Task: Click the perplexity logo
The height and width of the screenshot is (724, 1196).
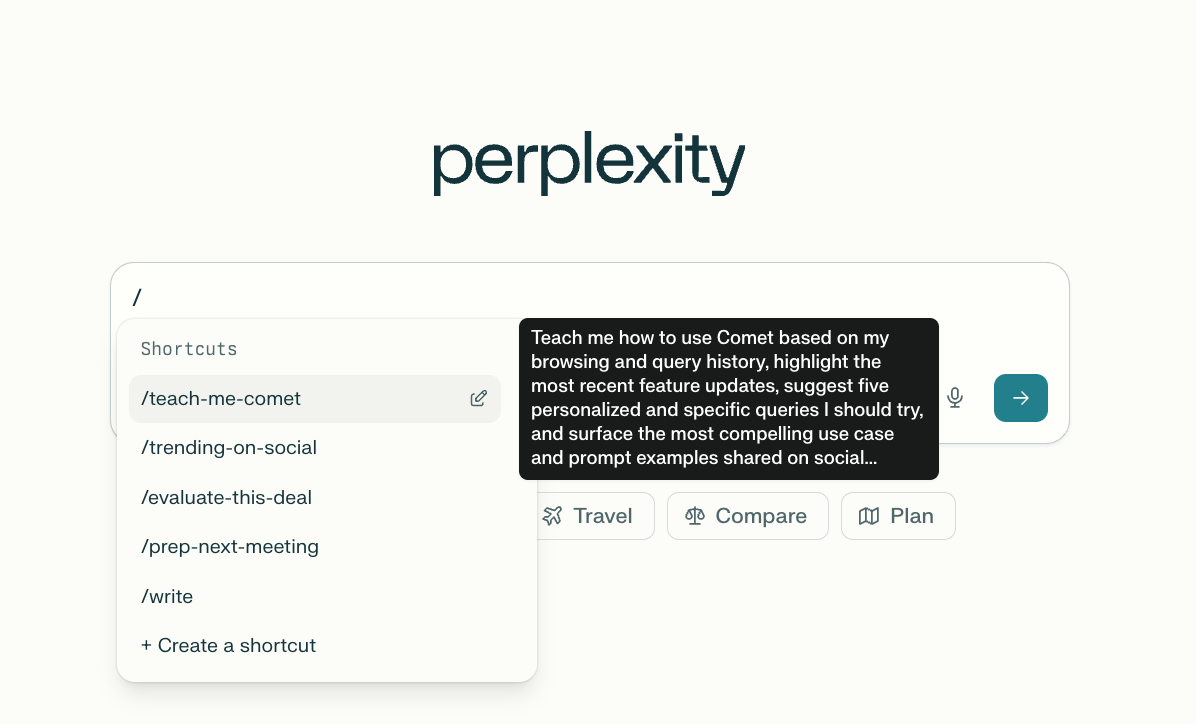Action: [x=589, y=165]
